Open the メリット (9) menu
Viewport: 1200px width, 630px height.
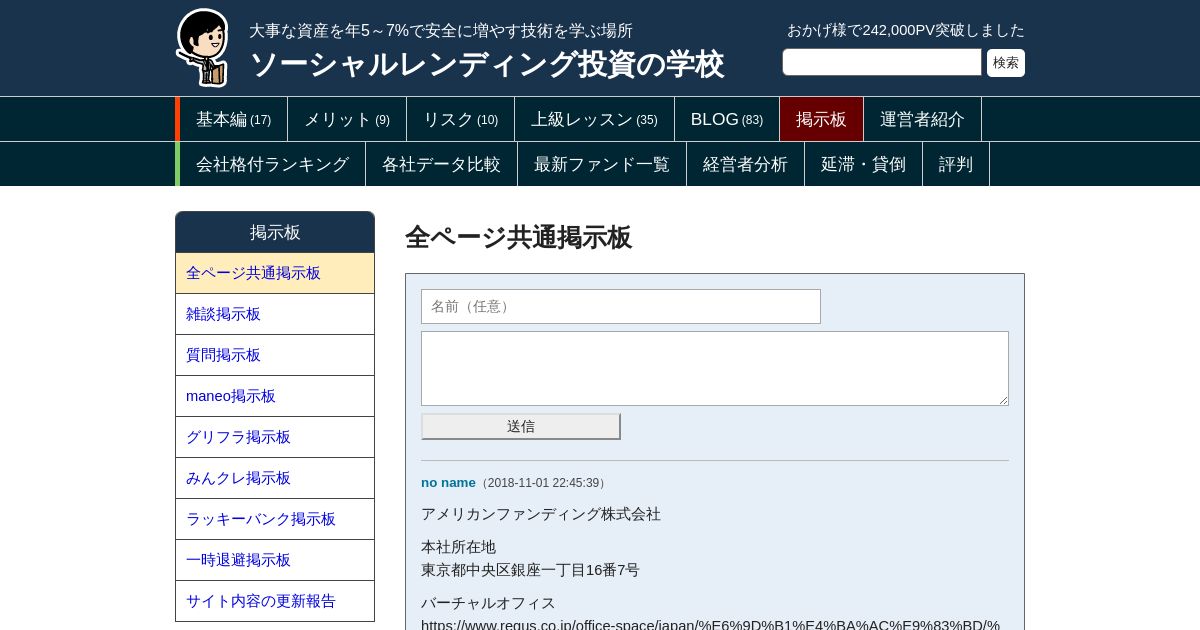(x=347, y=119)
